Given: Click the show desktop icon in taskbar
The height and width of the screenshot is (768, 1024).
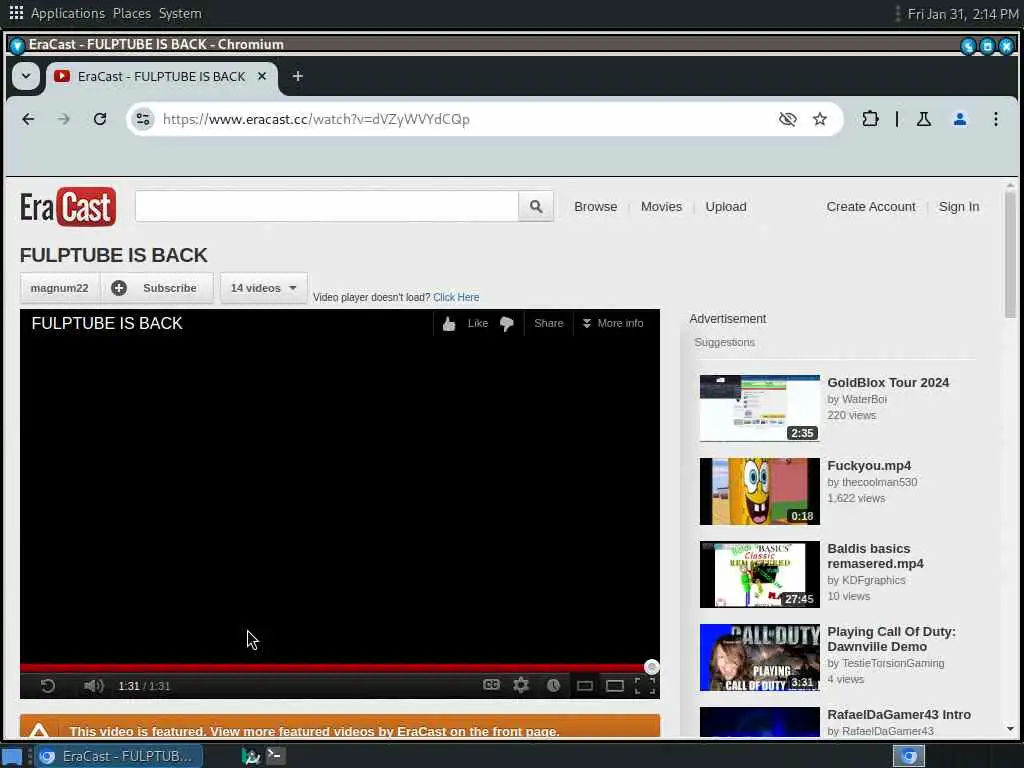Looking at the screenshot, I should pyautogui.click(x=12, y=756).
